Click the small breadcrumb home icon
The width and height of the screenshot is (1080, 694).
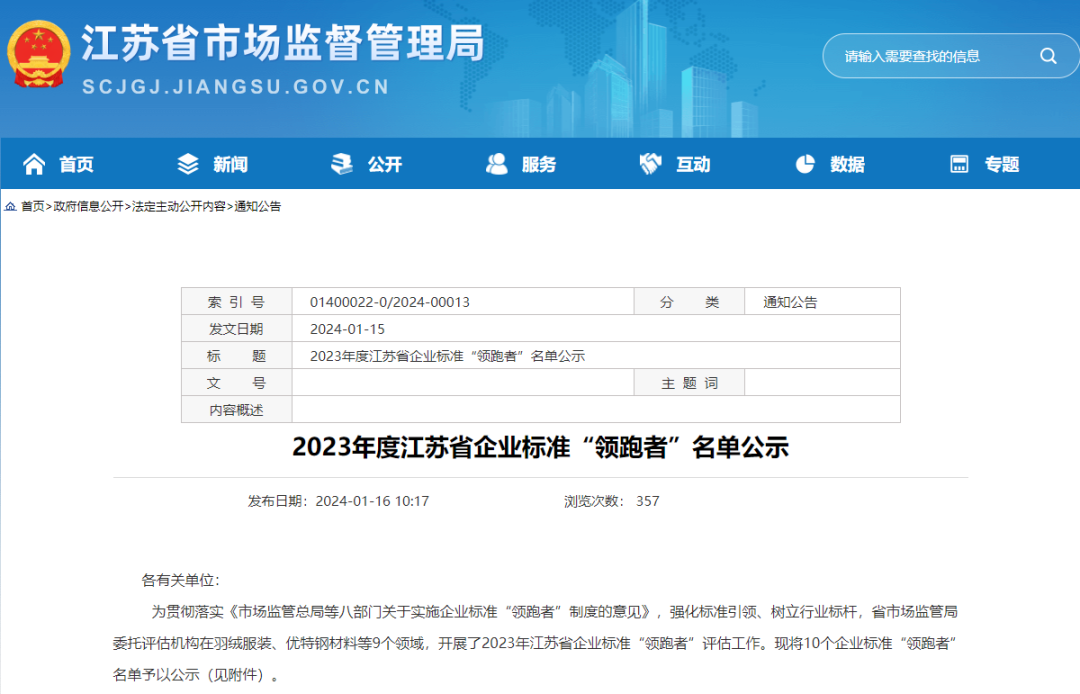pyautogui.click(x=11, y=207)
